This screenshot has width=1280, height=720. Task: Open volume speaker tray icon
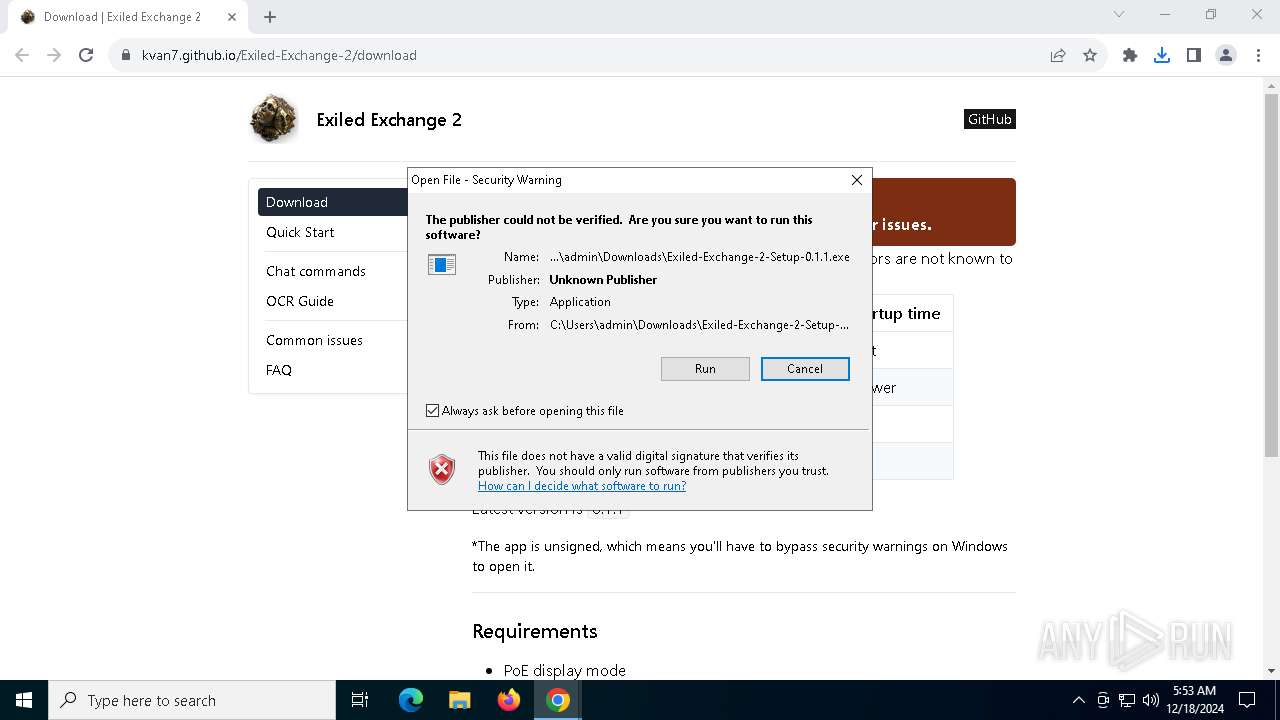(1151, 700)
